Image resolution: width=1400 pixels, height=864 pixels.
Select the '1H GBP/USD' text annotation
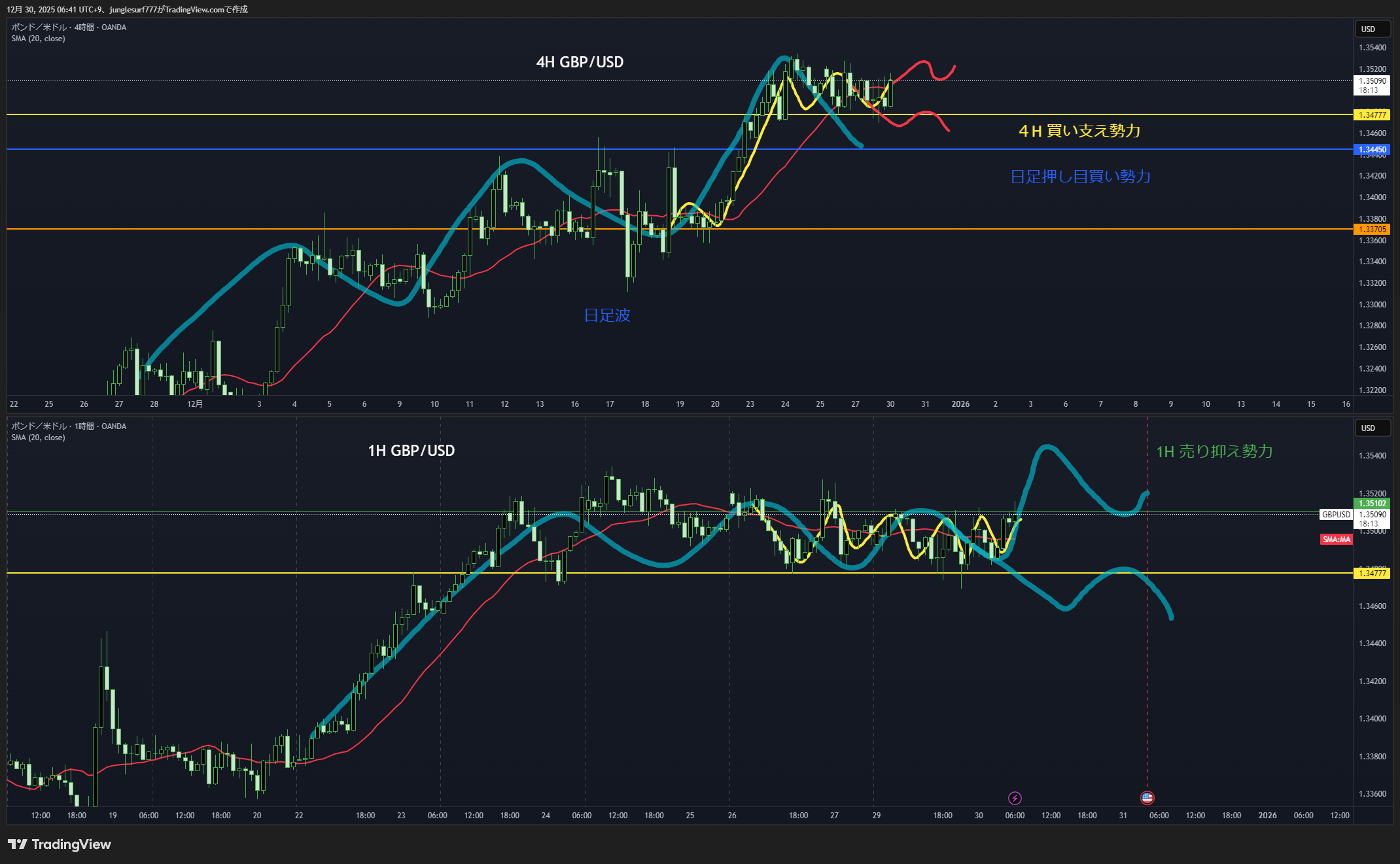point(411,451)
